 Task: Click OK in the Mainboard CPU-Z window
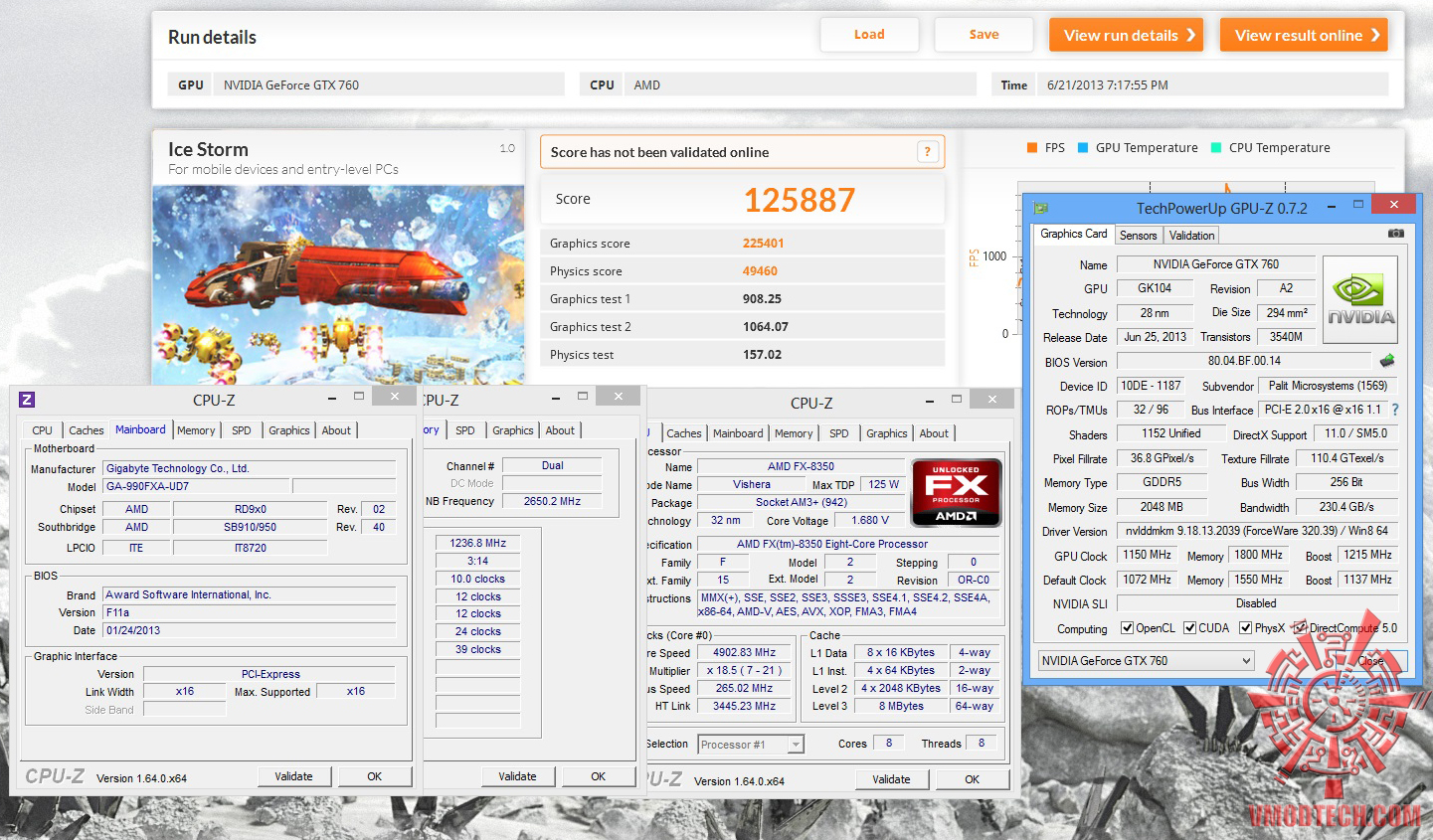pos(375,776)
